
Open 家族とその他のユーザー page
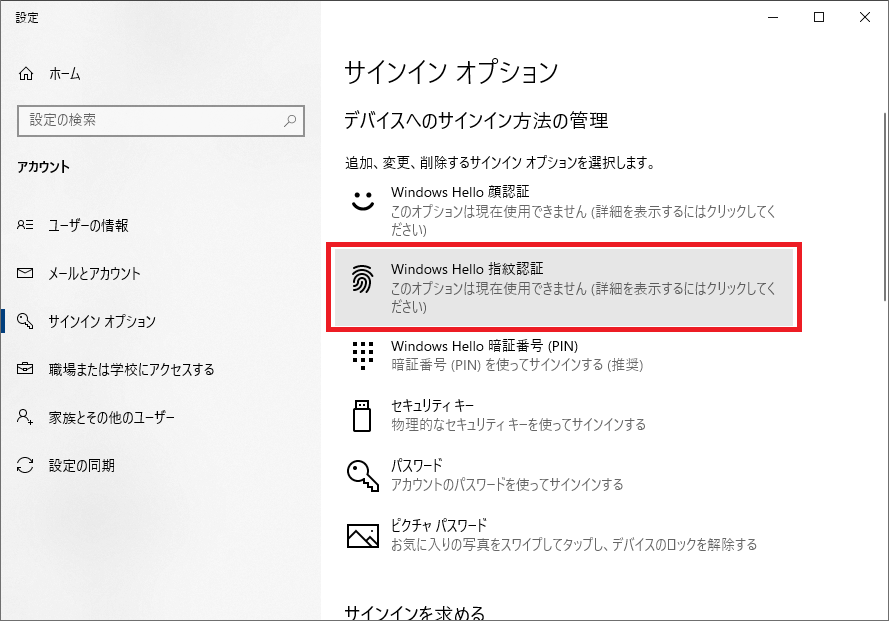point(112,417)
